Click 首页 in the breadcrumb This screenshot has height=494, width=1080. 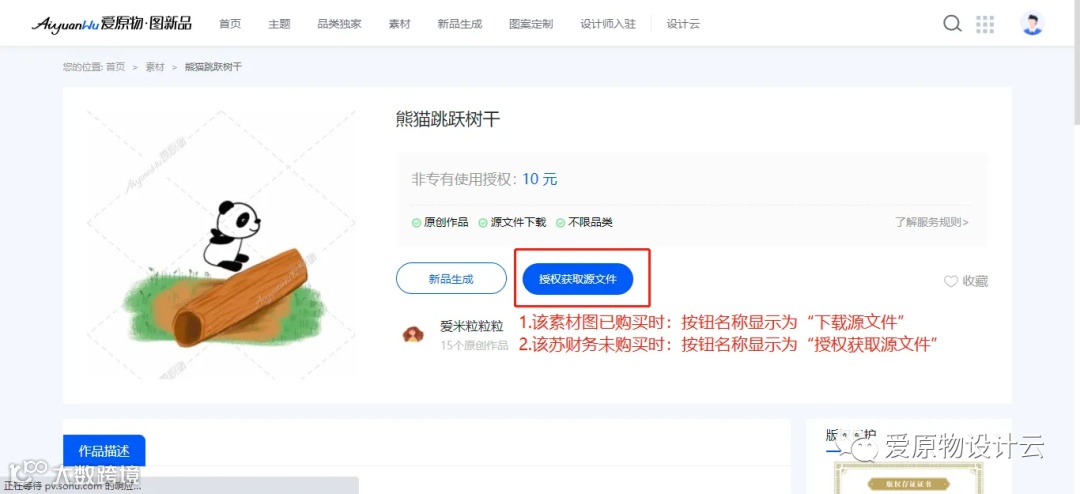pos(115,67)
